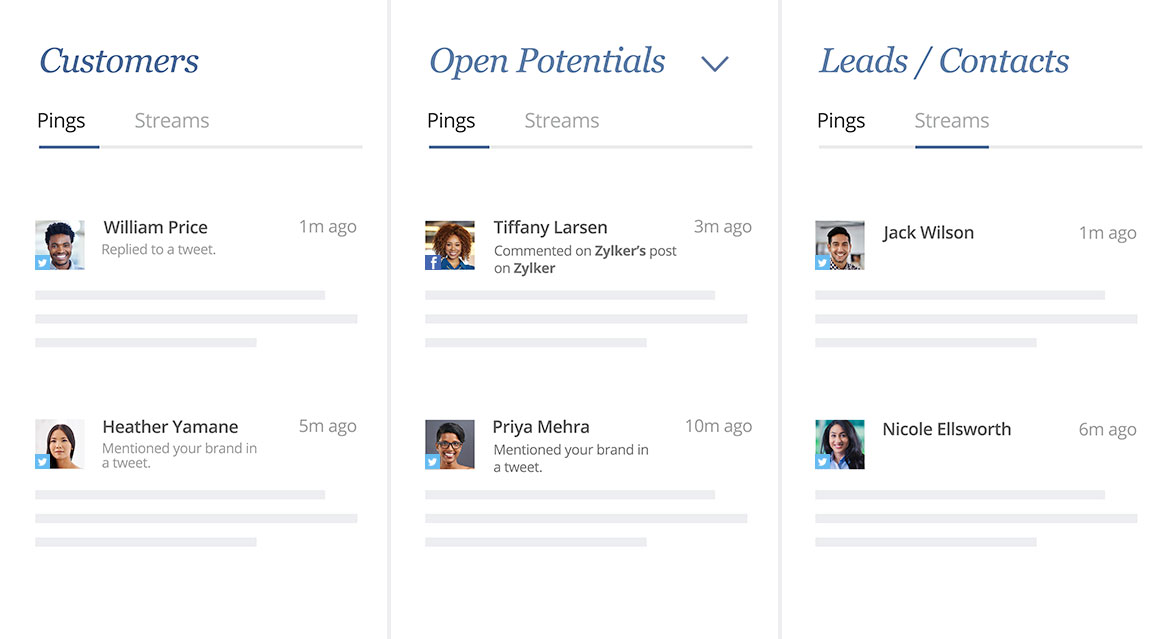Click the Facebook badge on Tiffany Larsen's avatar
This screenshot has height=639, width=1169.
point(432,262)
